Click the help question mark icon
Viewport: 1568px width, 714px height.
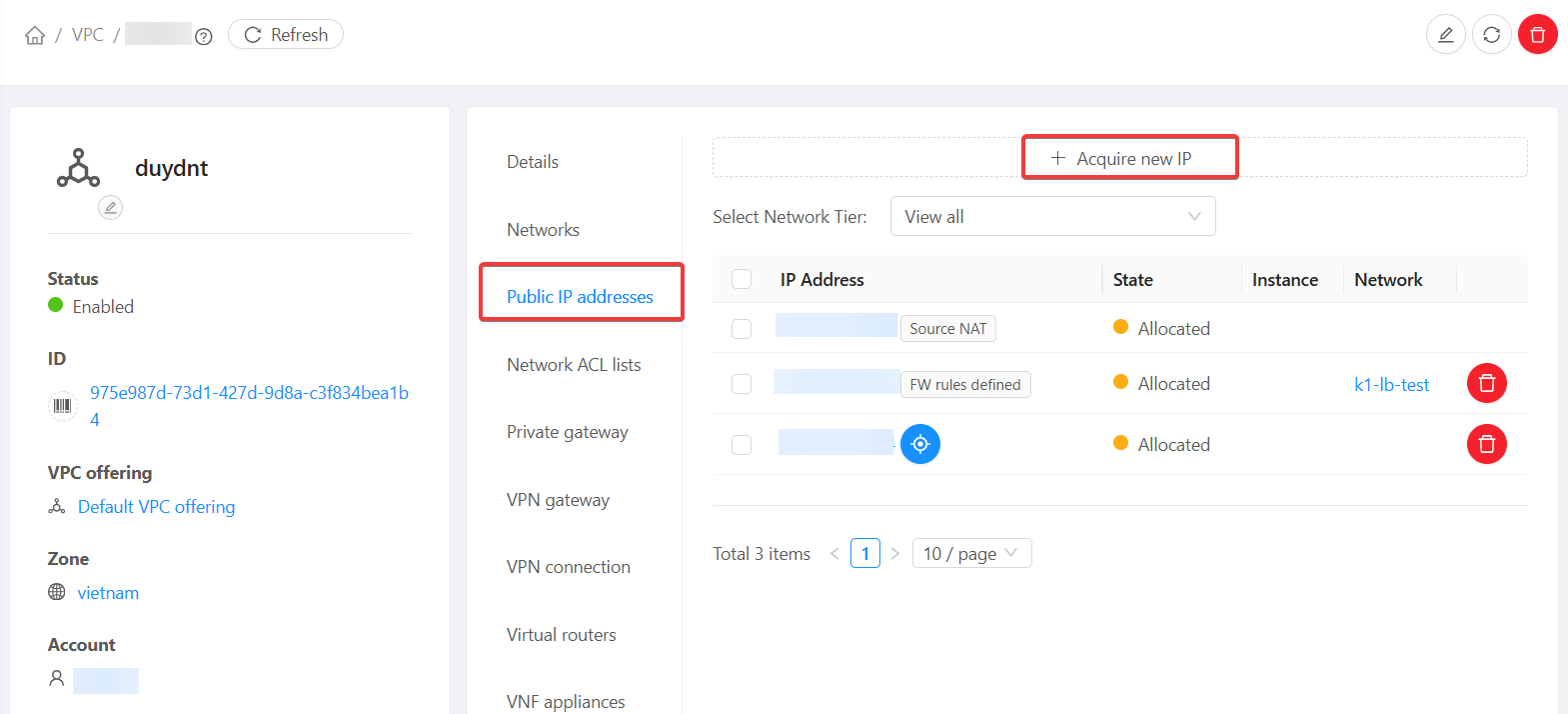(x=204, y=37)
